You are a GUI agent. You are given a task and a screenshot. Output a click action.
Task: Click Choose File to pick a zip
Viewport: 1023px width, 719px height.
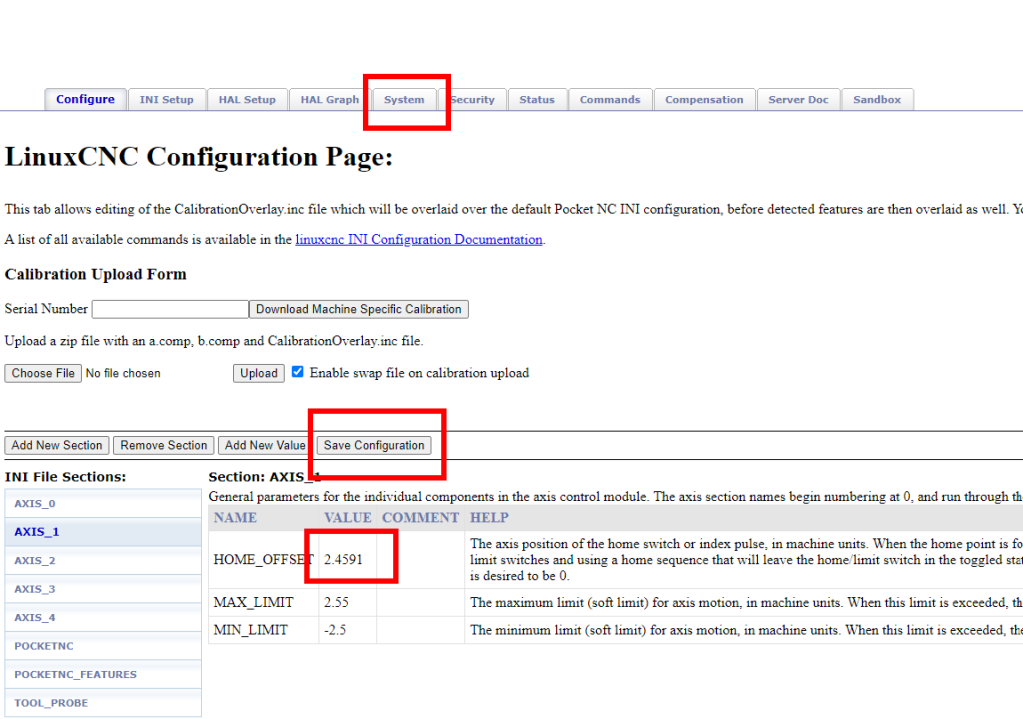42,372
